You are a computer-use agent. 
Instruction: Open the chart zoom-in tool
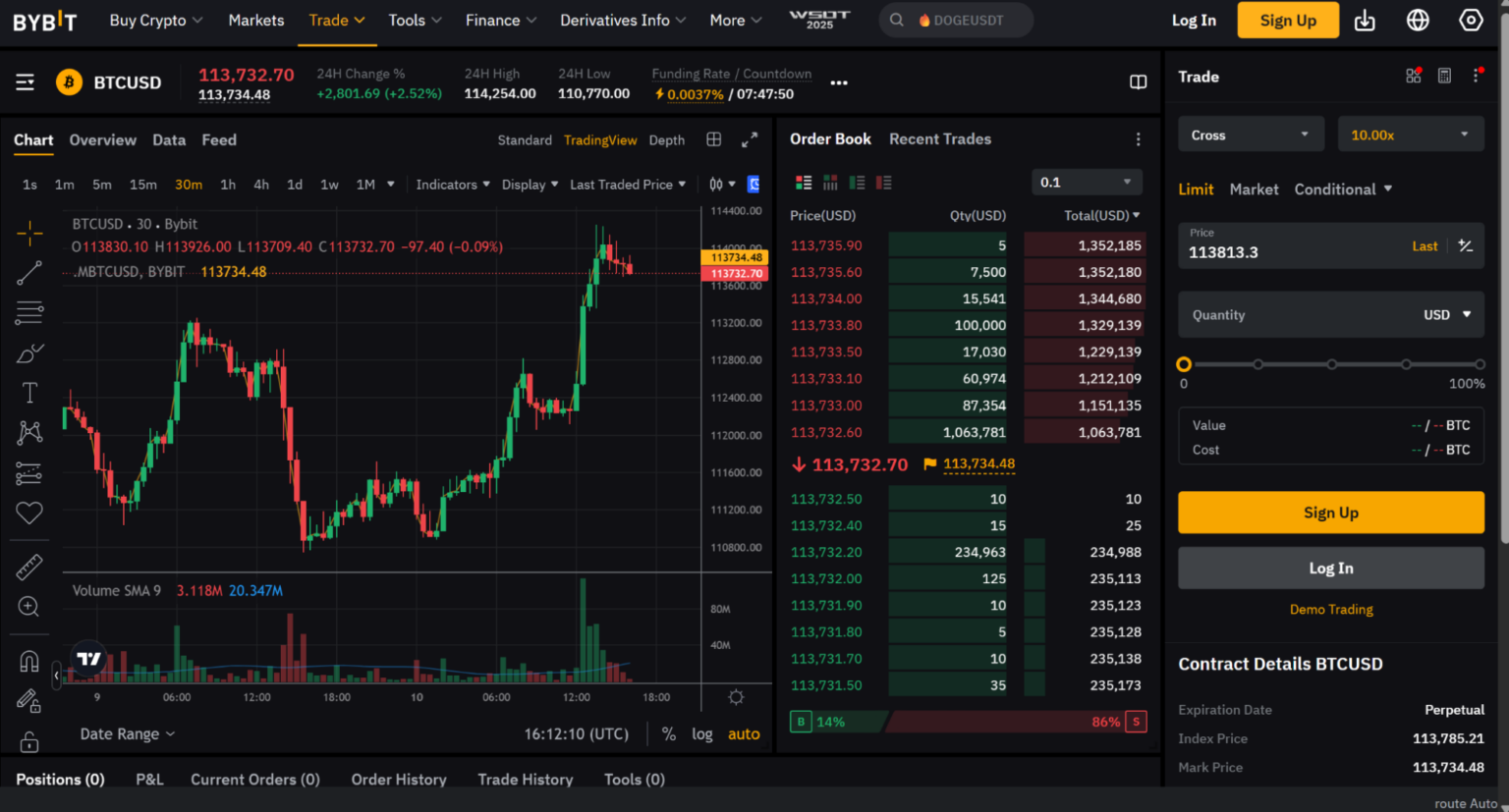pos(29,607)
